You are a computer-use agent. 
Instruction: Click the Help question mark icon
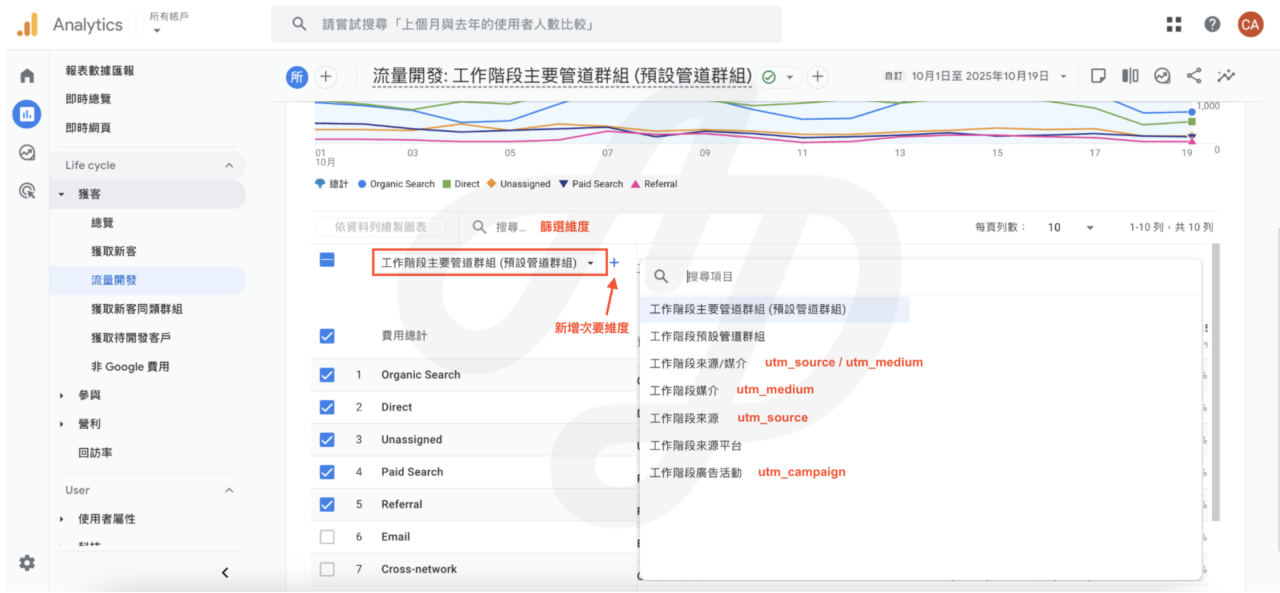click(x=1212, y=24)
